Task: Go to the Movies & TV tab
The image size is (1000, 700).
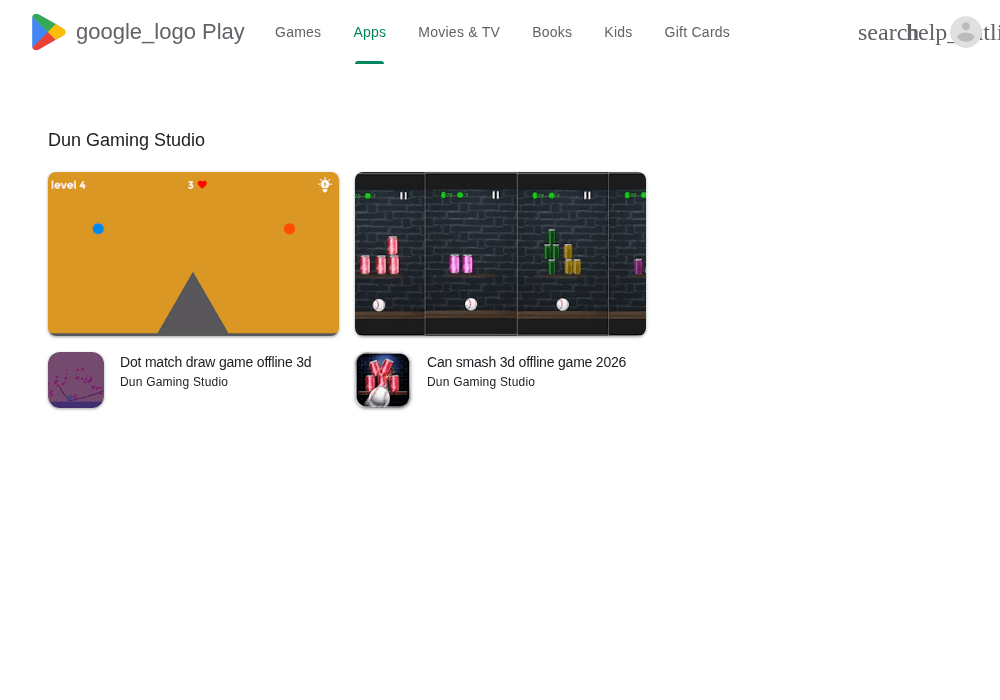Action: click(459, 32)
